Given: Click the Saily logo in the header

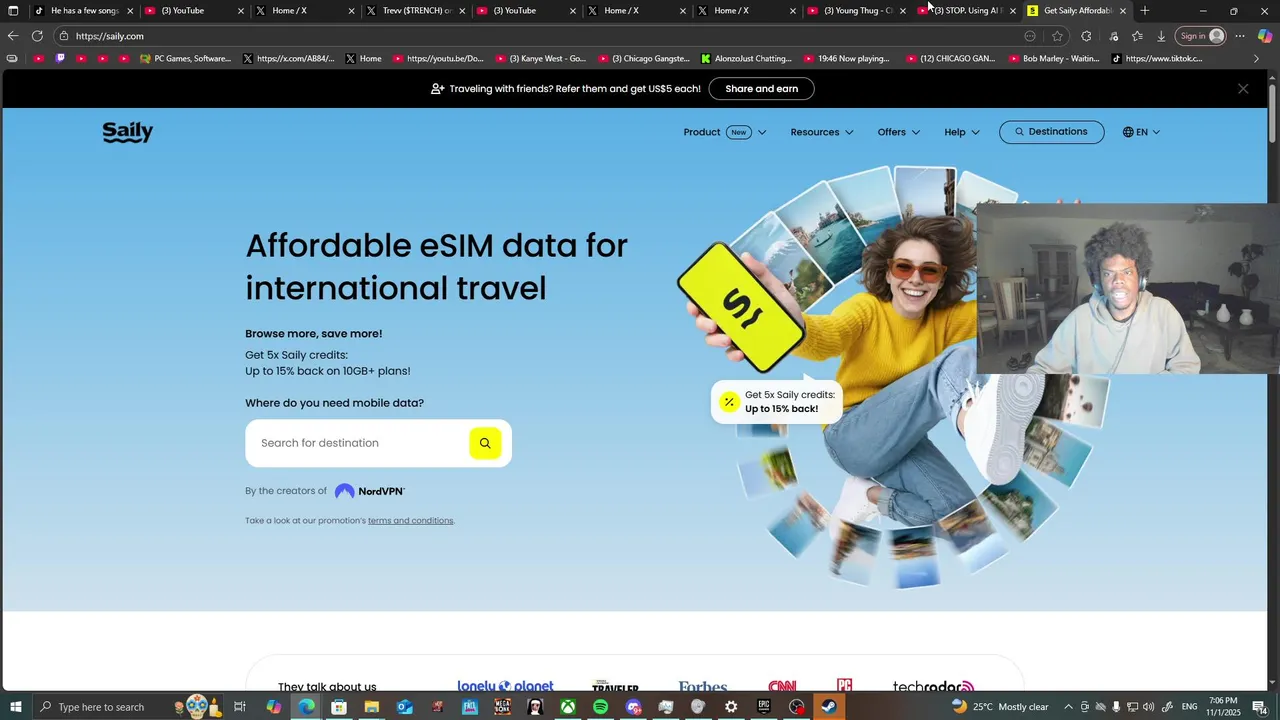Looking at the screenshot, I should [x=127, y=132].
